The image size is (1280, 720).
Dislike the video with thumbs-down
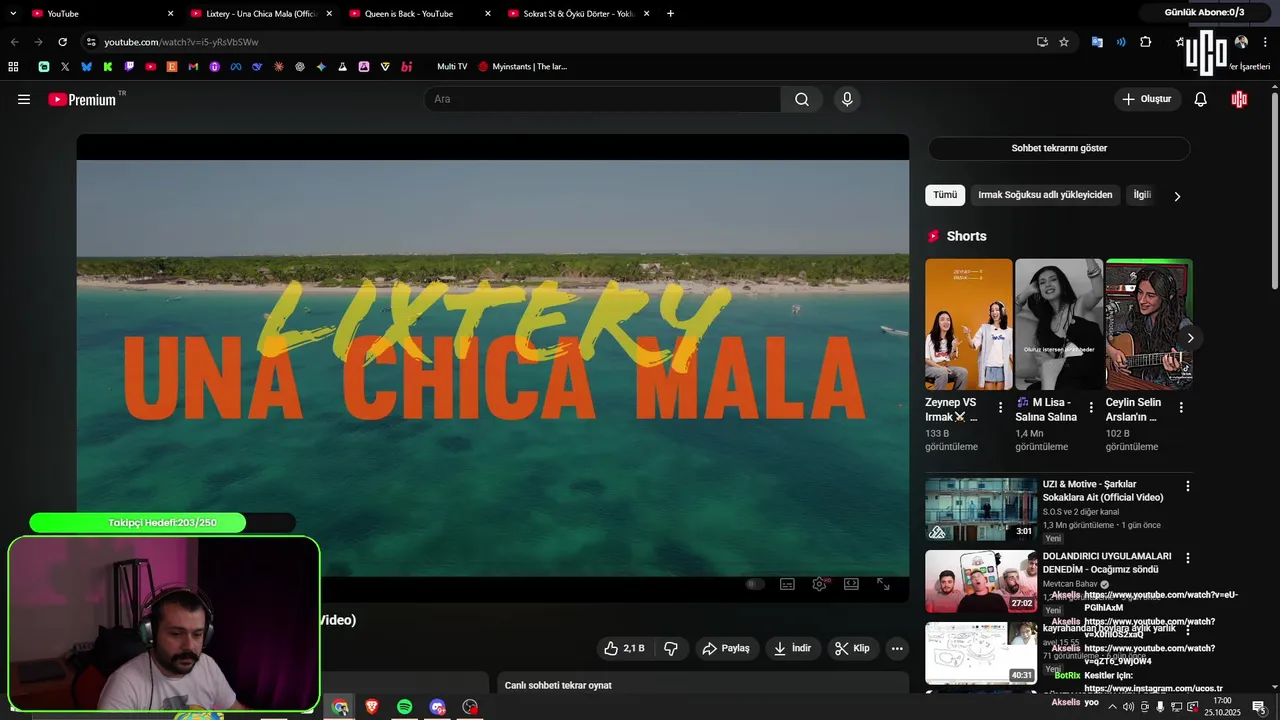click(671, 648)
